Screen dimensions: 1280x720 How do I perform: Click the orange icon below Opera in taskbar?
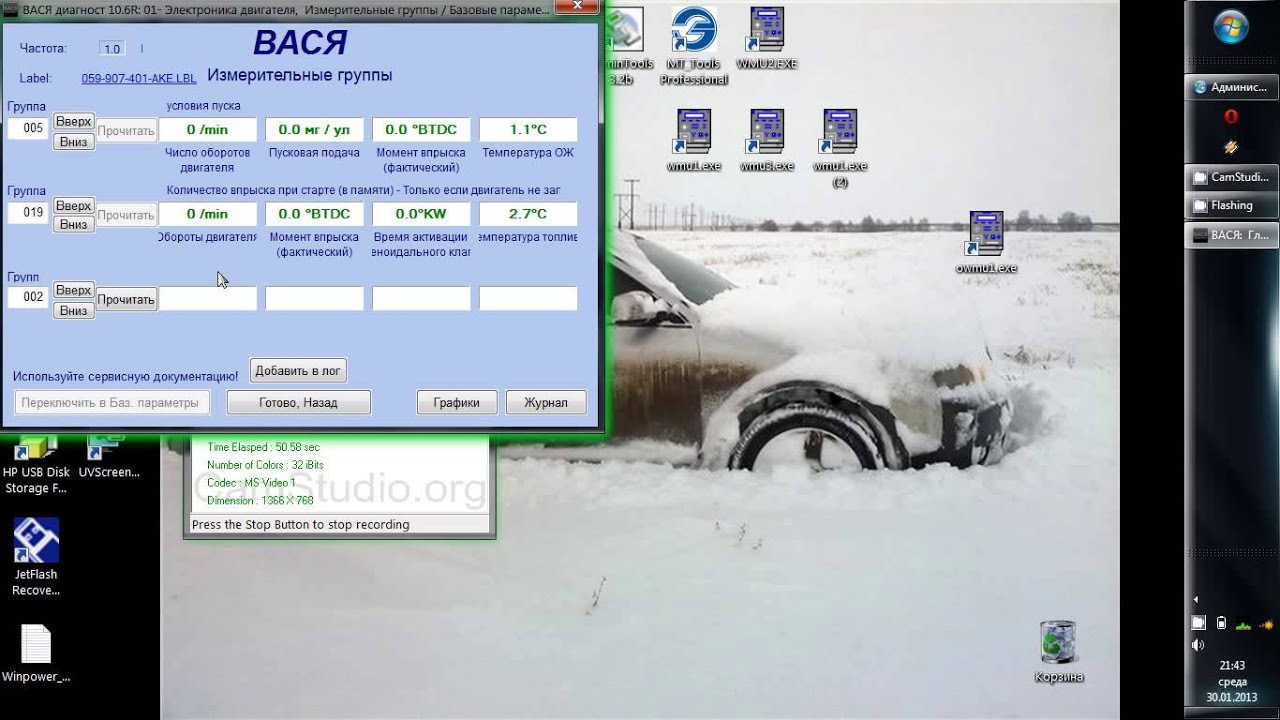click(x=1231, y=147)
